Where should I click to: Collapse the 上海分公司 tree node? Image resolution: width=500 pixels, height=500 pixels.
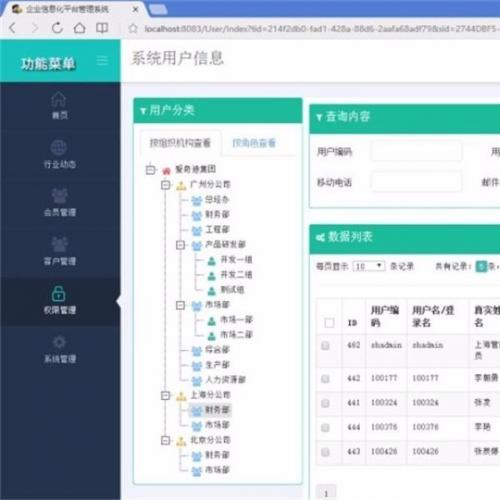click(x=166, y=395)
